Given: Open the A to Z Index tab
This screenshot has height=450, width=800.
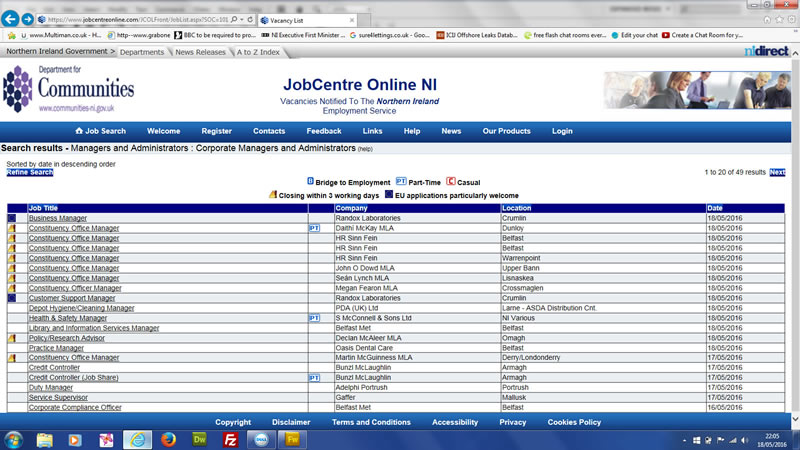Looking at the screenshot, I should click(x=258, y=52).
